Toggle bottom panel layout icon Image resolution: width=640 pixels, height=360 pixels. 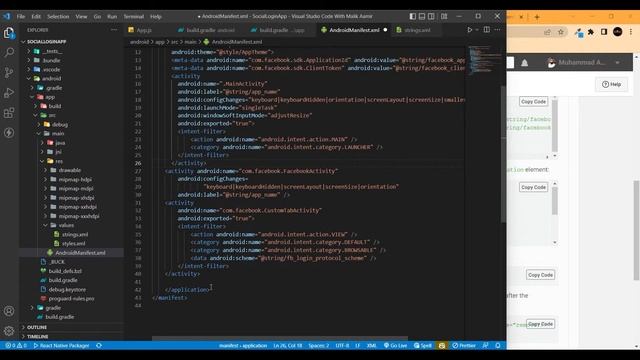[x=422, y=16]
